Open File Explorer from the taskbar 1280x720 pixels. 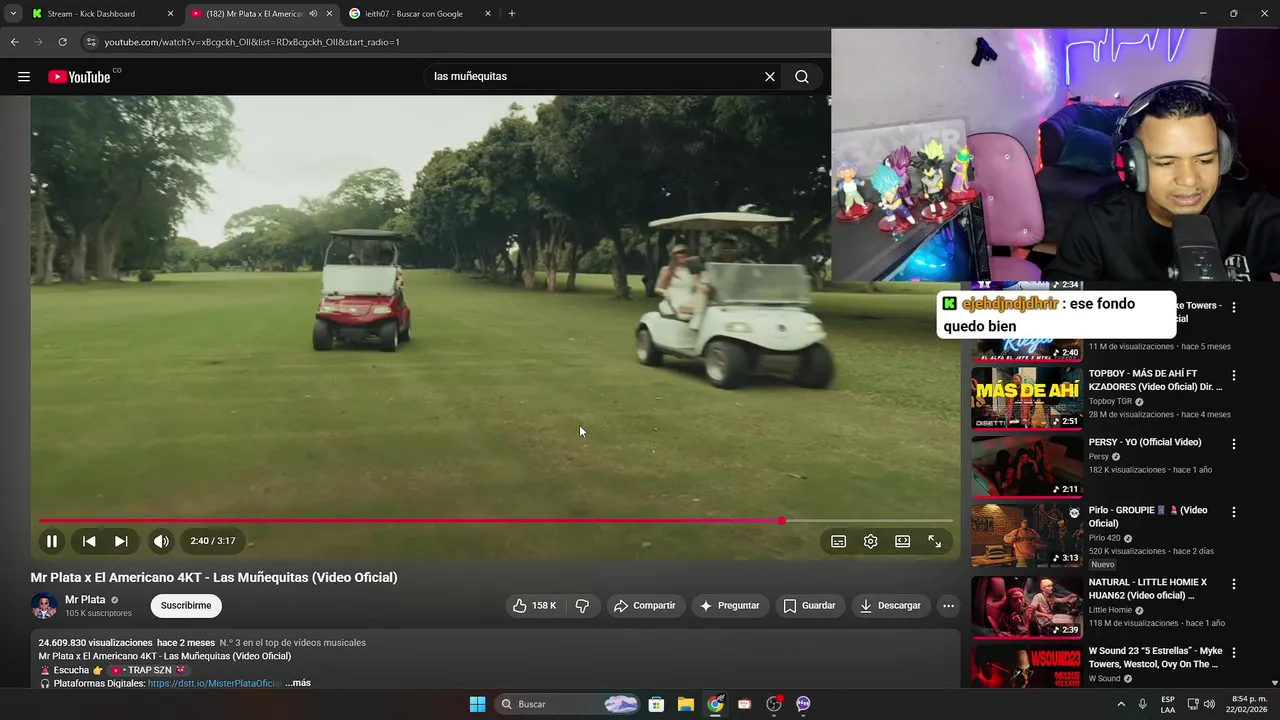(x=686, y=704)
